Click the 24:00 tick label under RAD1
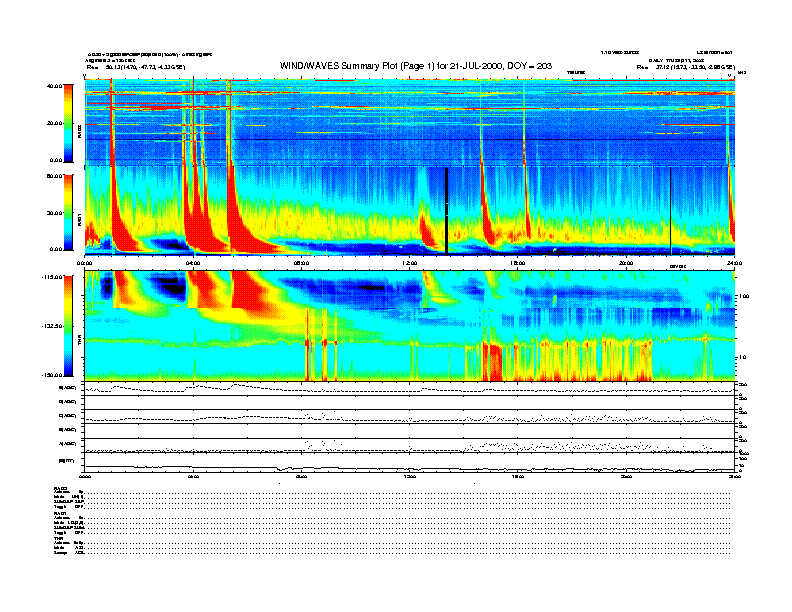Viewport: 792px width, 612px height. [x=734, y=263]
